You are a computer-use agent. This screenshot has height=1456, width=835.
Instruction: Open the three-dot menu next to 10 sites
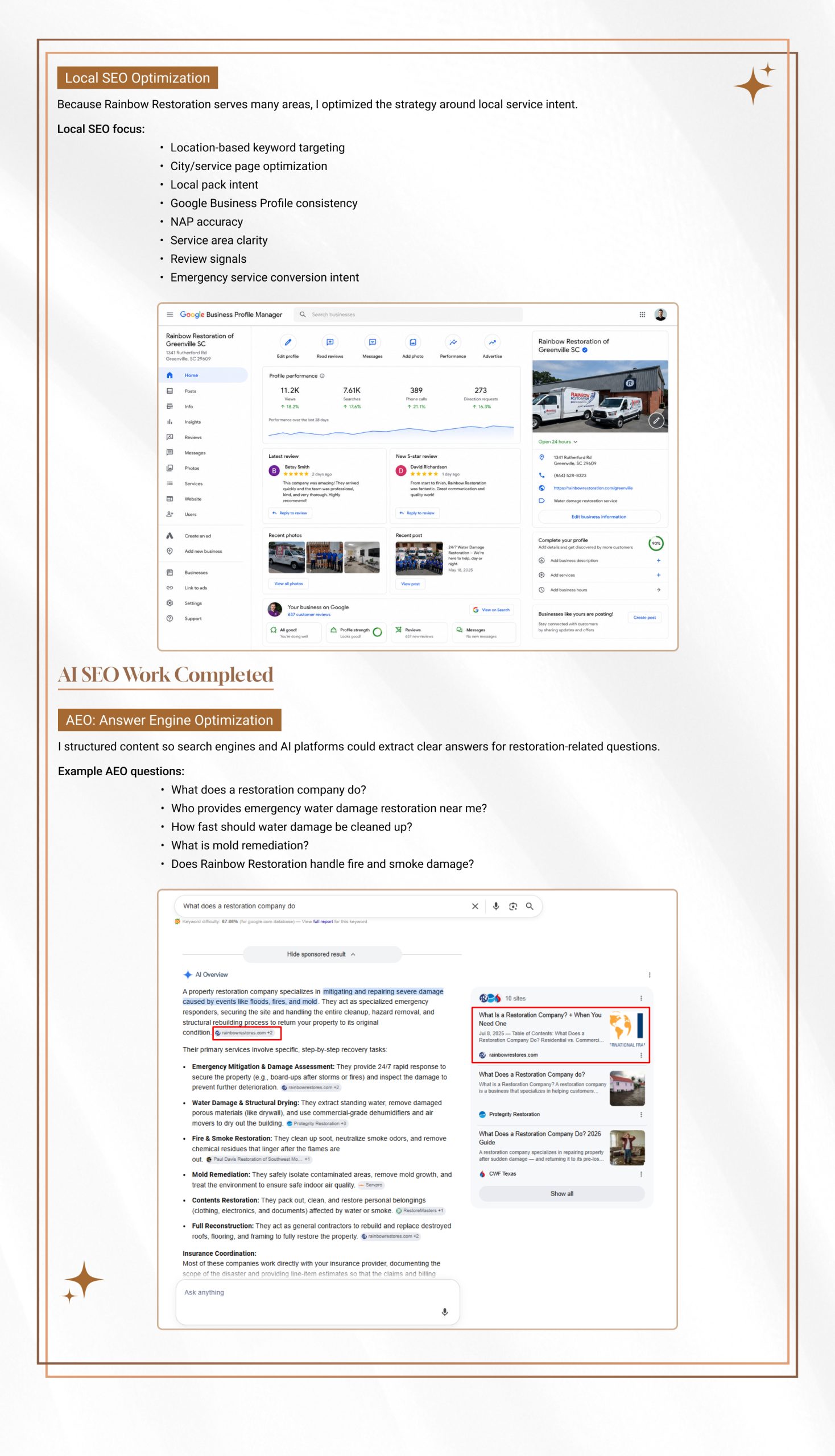(641, 998)
